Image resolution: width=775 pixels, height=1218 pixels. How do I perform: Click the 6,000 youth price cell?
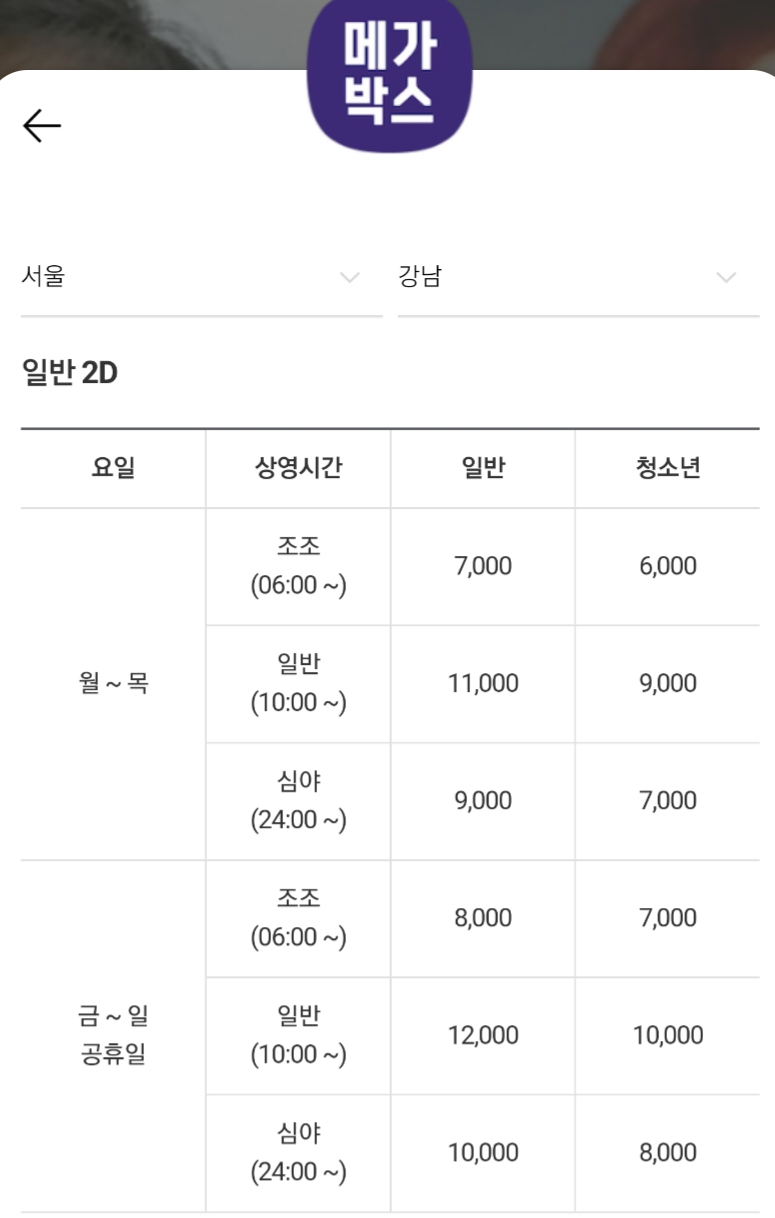(x=667, y=566)
